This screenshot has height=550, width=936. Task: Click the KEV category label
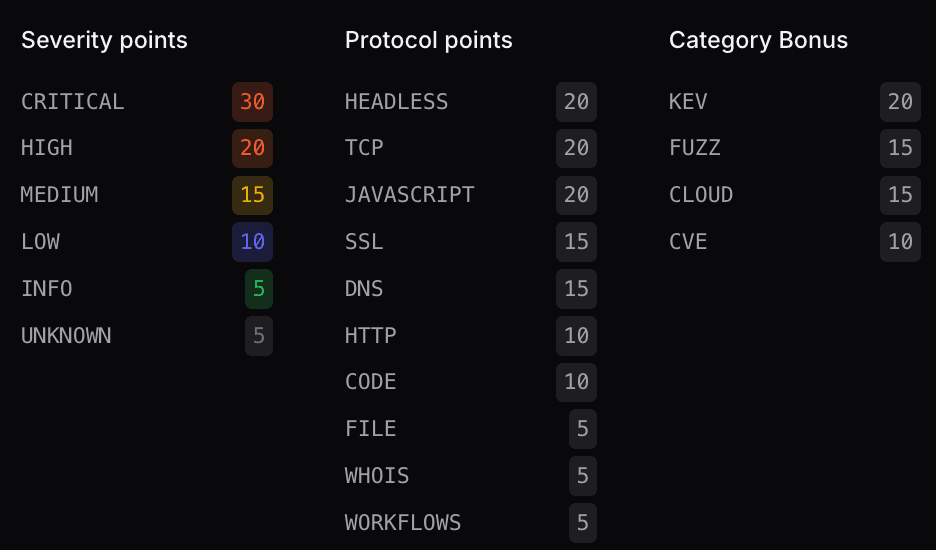pos(688,102)
